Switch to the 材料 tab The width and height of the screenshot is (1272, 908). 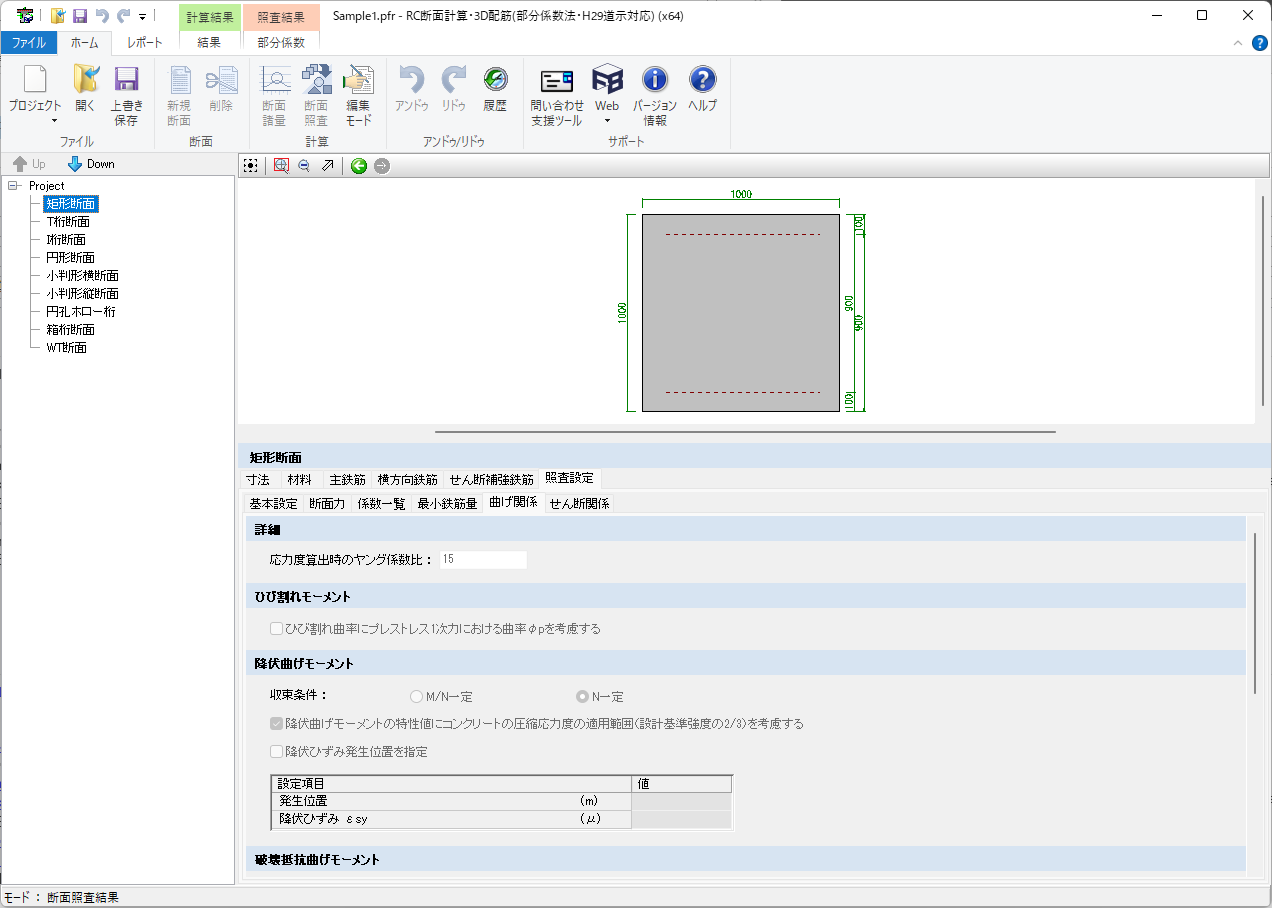pyautogui.click(x=299, y=480)
